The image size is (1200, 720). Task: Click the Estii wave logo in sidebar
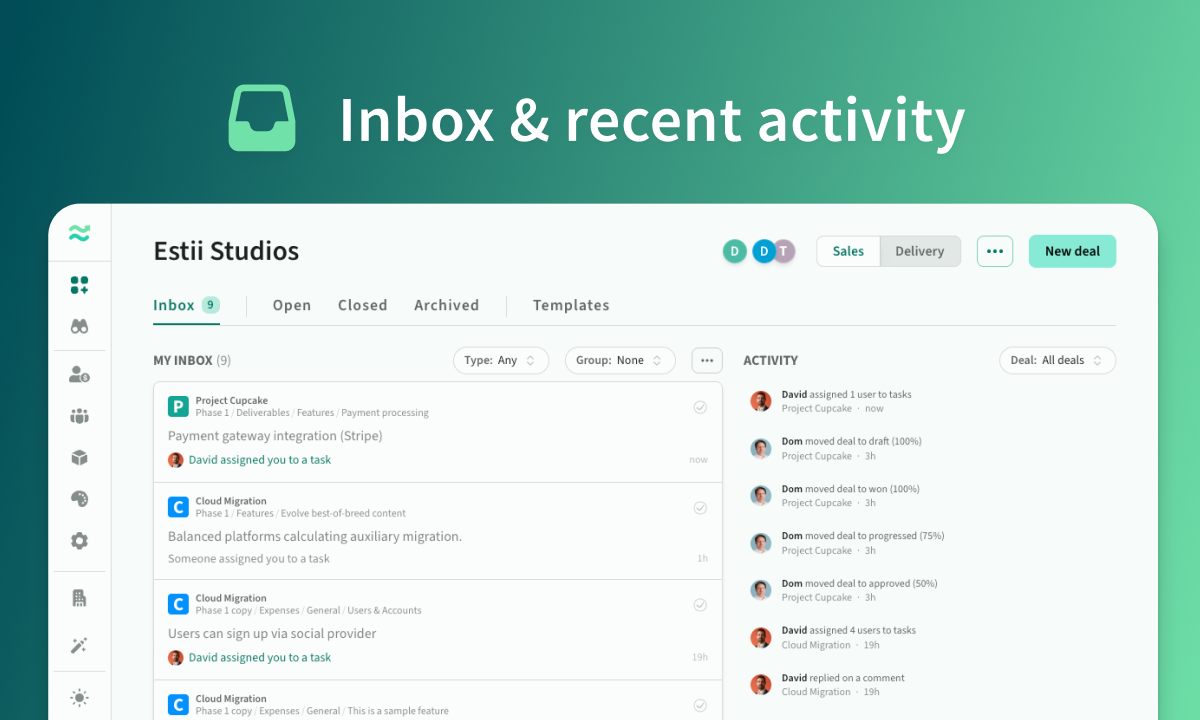79,233
